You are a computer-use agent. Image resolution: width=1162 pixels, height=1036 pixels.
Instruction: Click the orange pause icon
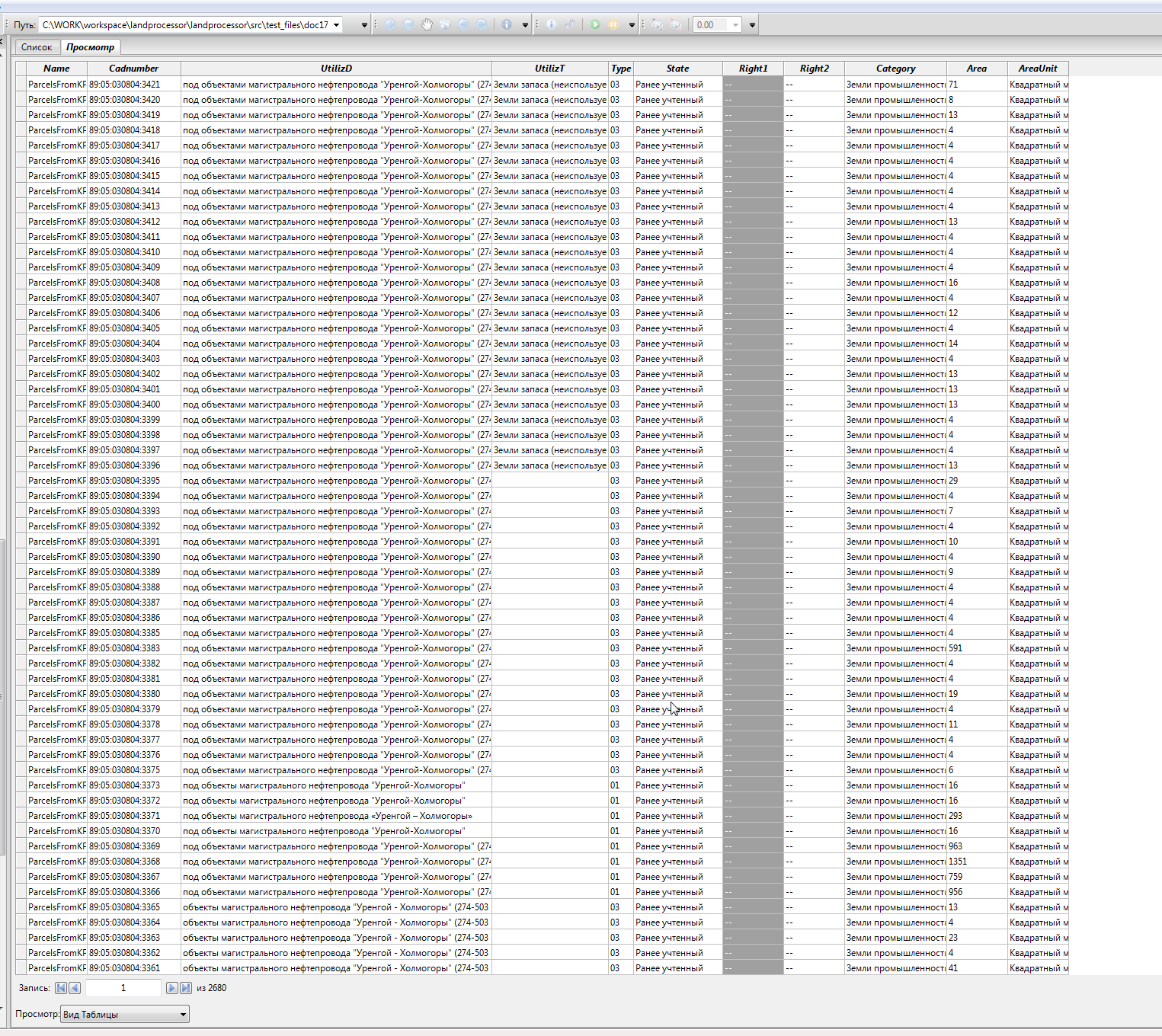pos(613,24)
